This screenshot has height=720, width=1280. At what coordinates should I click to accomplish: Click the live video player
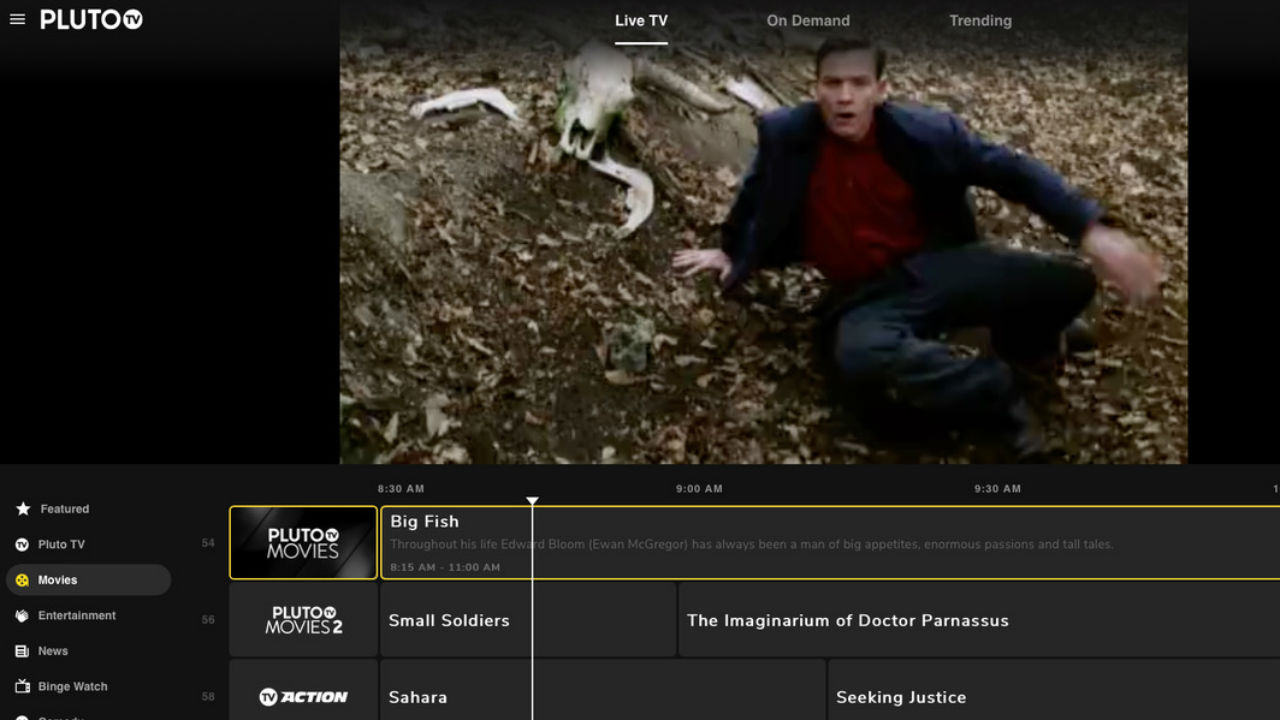tap(764, 232)
